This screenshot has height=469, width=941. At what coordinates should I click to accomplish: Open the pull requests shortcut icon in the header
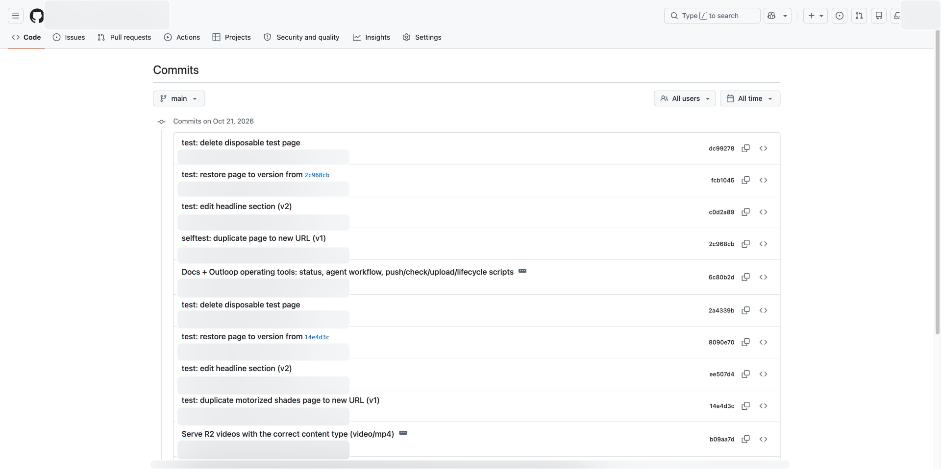tap(859, 16)
